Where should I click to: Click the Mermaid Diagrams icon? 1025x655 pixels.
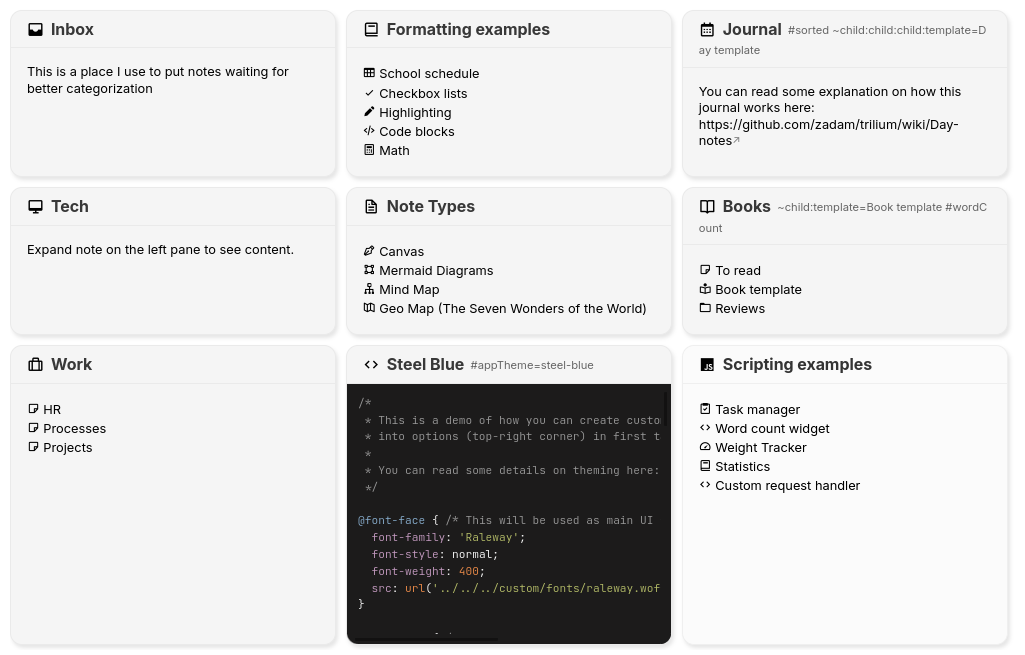coord(369,270)
